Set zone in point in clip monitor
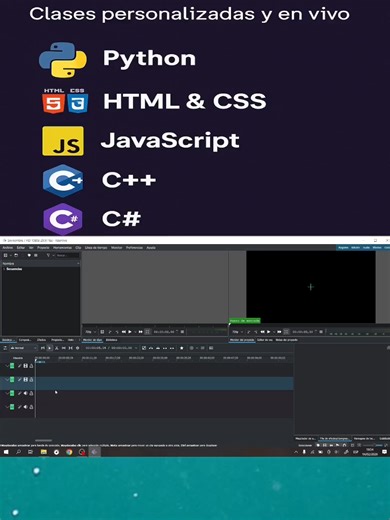390x520 pixels. 110,332
